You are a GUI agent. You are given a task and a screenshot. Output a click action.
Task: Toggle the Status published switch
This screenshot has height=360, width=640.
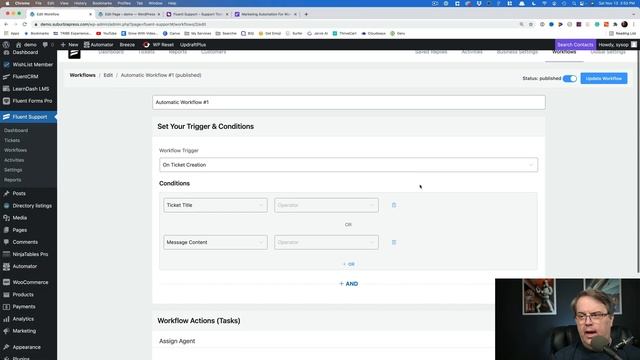[x=569, y=78]
